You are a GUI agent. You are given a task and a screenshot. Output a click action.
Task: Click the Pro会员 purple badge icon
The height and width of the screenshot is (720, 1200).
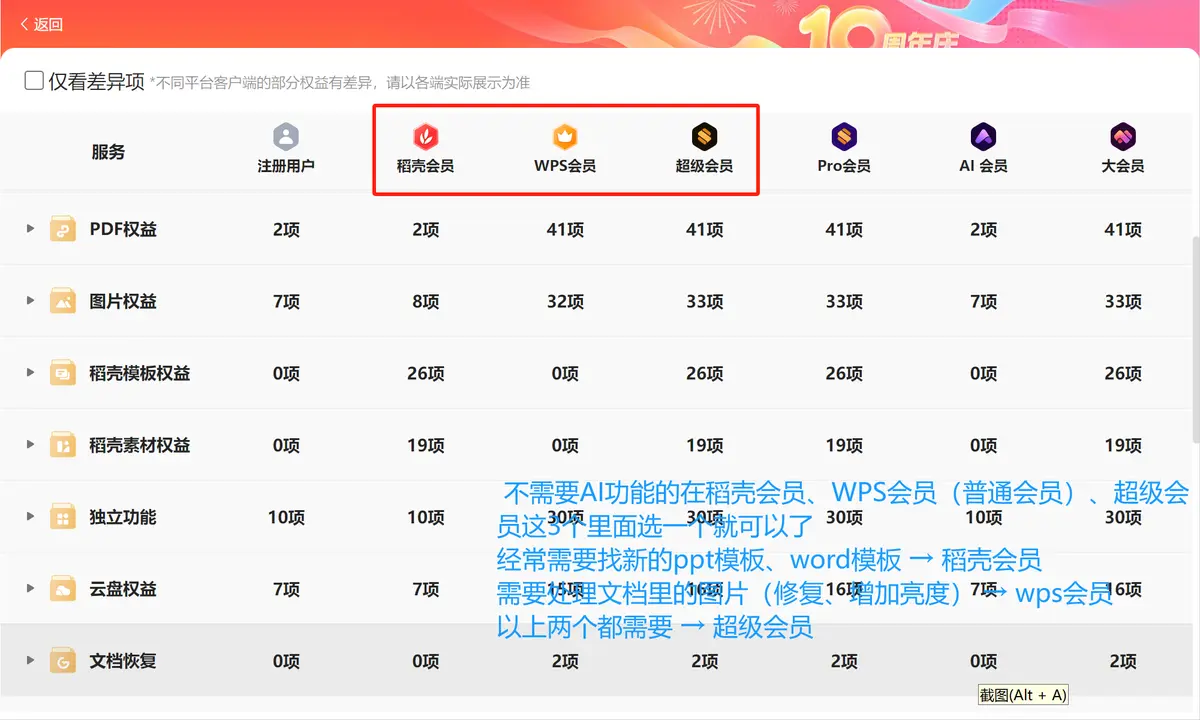tap(844, 137)
